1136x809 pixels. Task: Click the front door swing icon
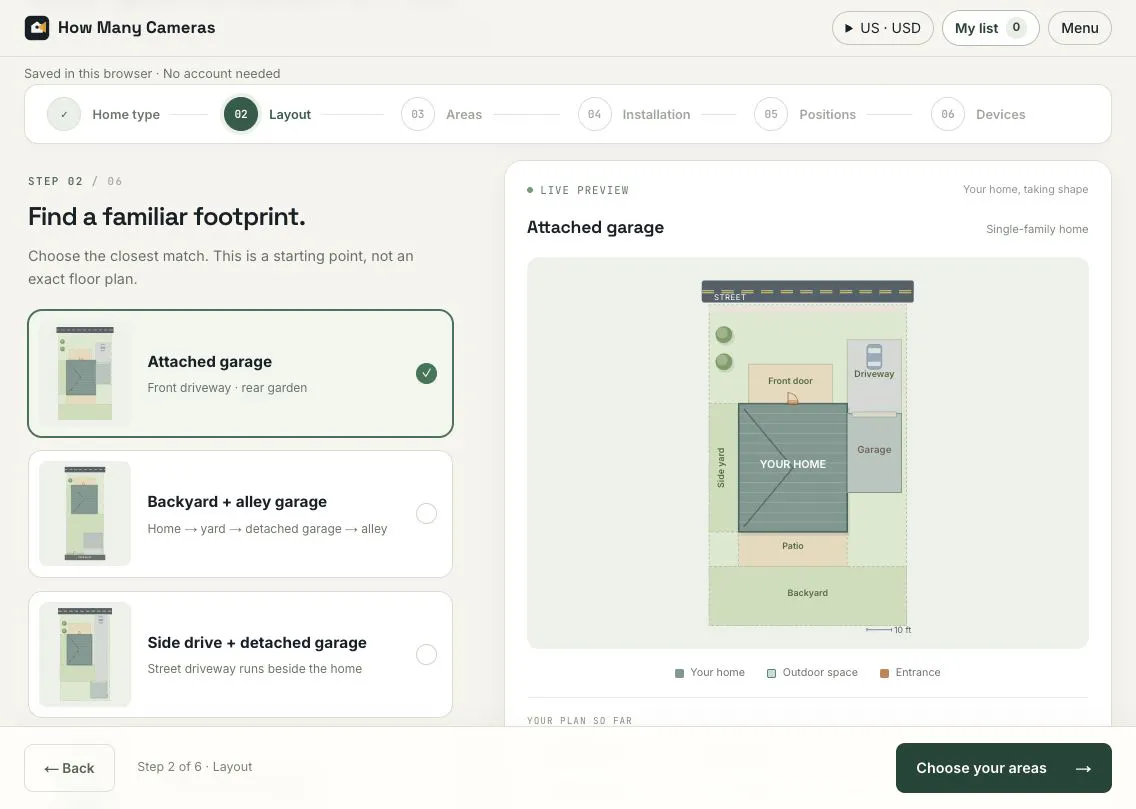pyautogui.click(x=792, y=398)
